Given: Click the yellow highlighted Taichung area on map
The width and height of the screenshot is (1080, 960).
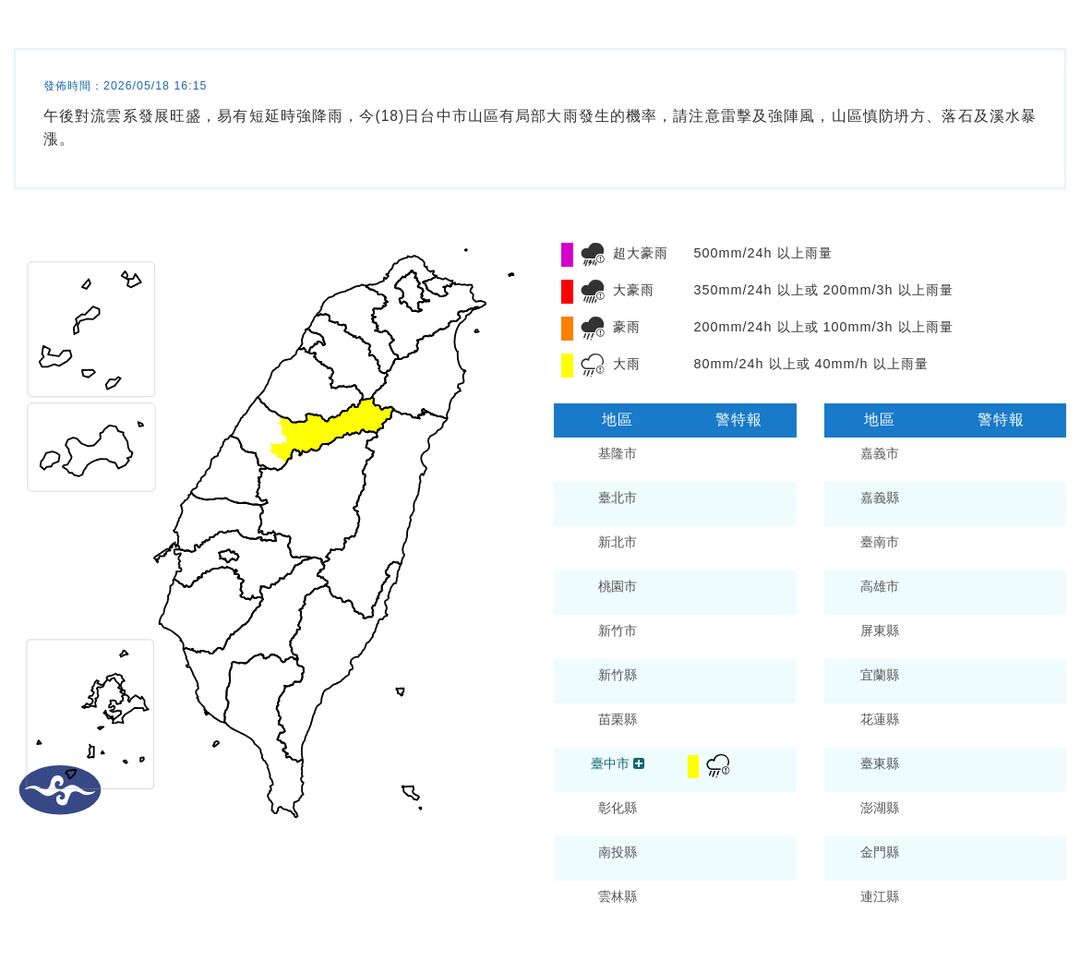Looking at the screenshot, I should [x=331, y=429].
